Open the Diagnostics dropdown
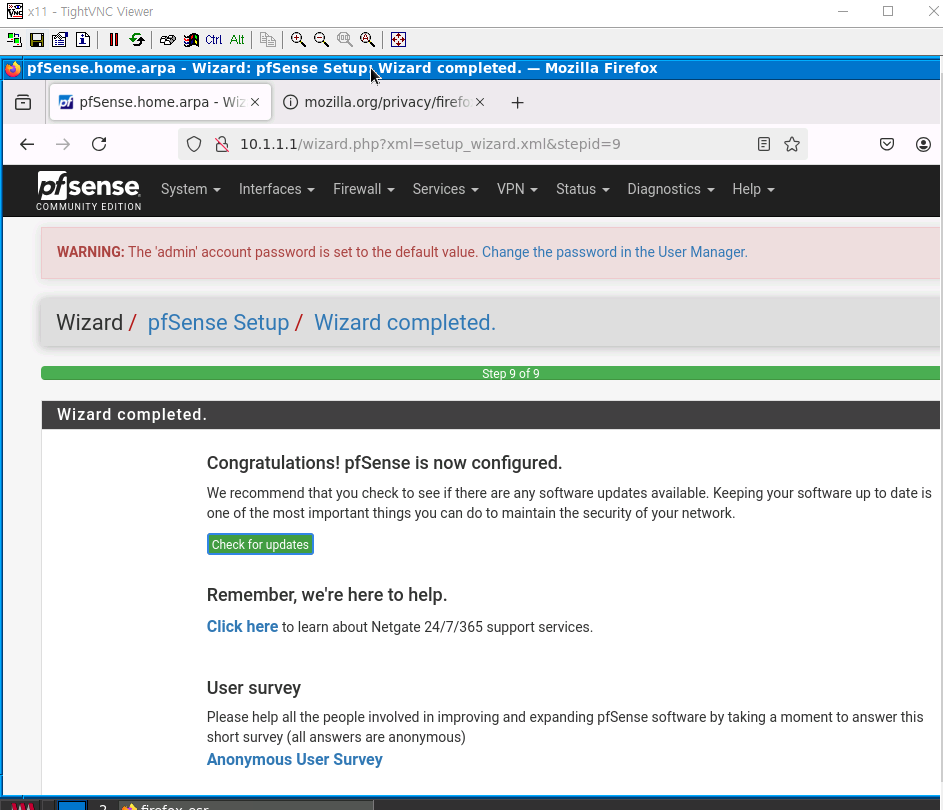 click(x=671, y=189)
